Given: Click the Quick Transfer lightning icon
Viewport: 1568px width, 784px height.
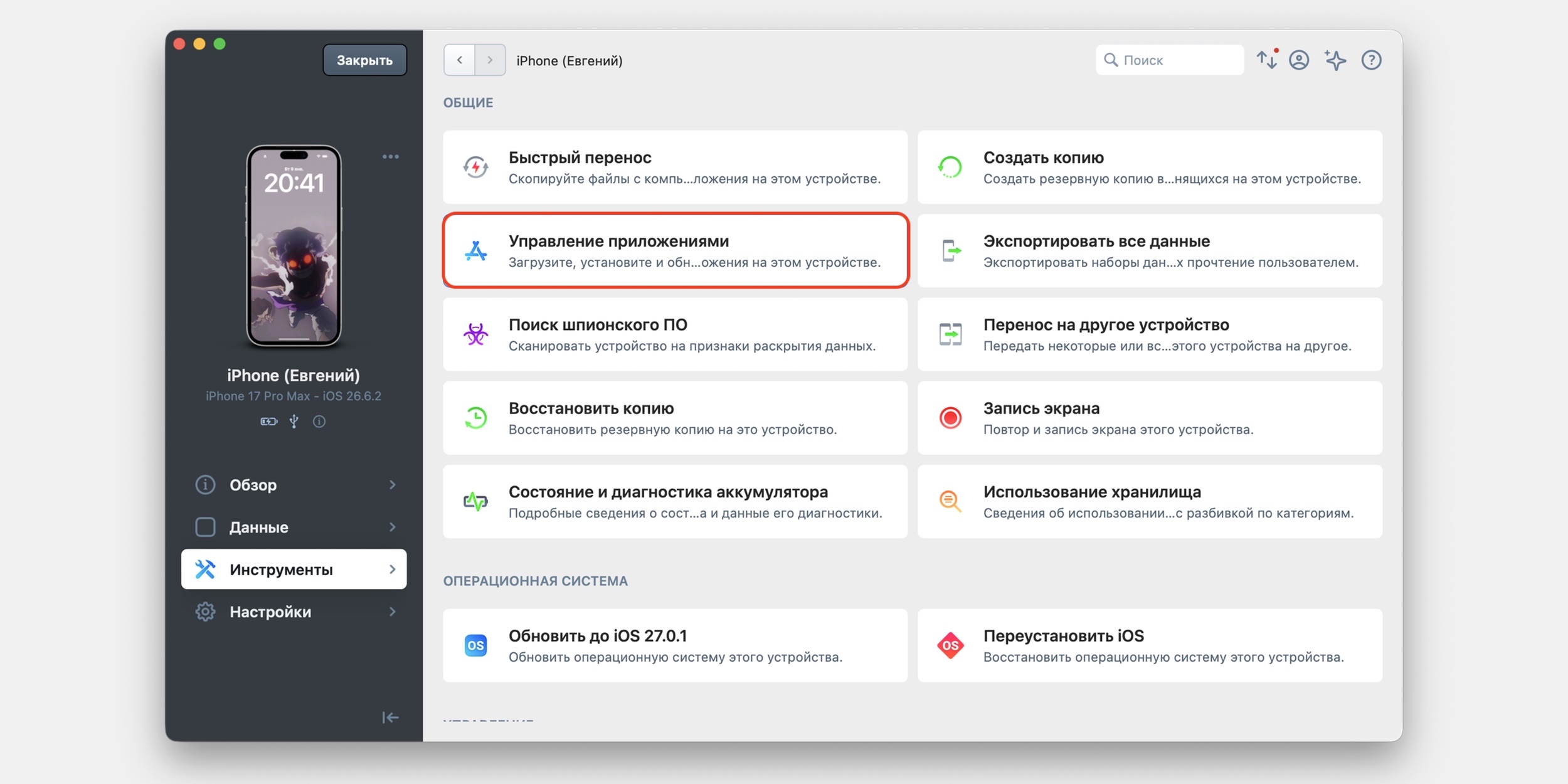Looking at the screenshot, I should 475,167.
